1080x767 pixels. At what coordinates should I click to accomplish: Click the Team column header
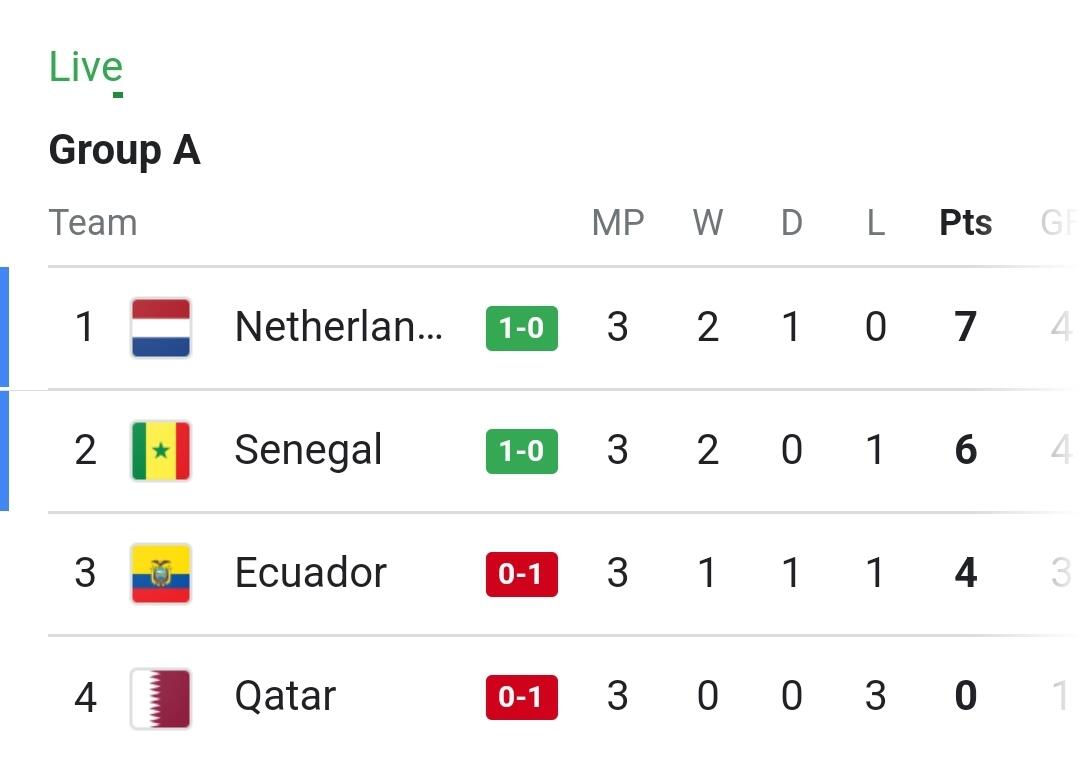tap(93, 222)
